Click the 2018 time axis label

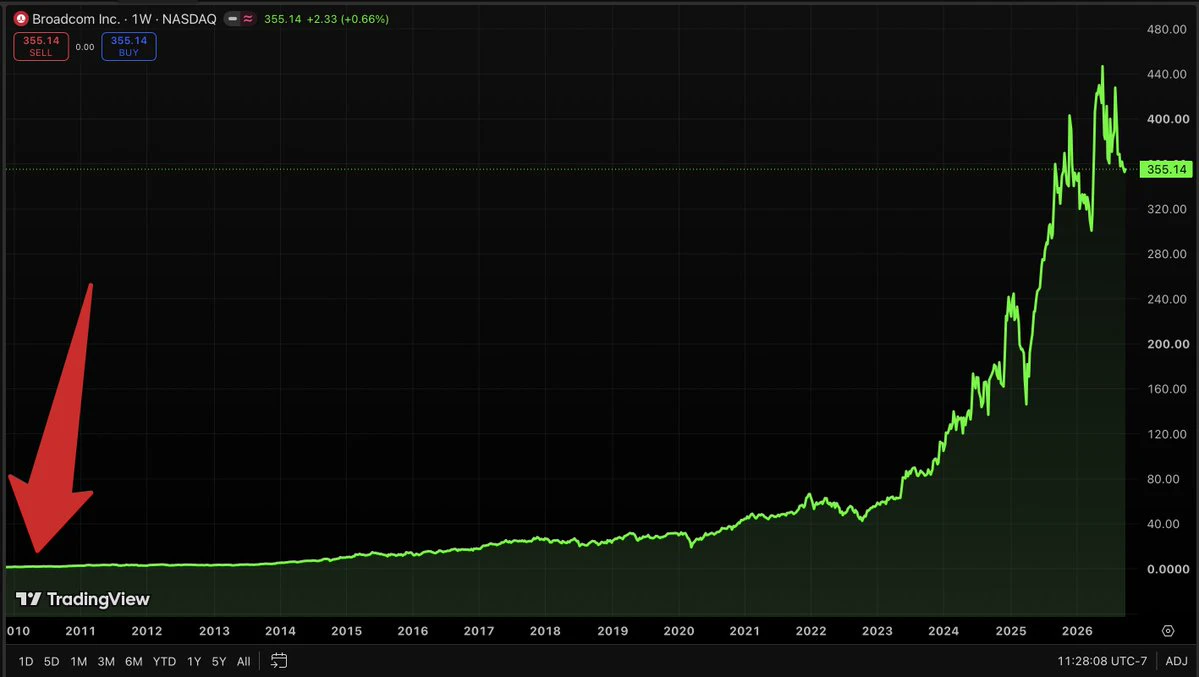click(545, 631)
